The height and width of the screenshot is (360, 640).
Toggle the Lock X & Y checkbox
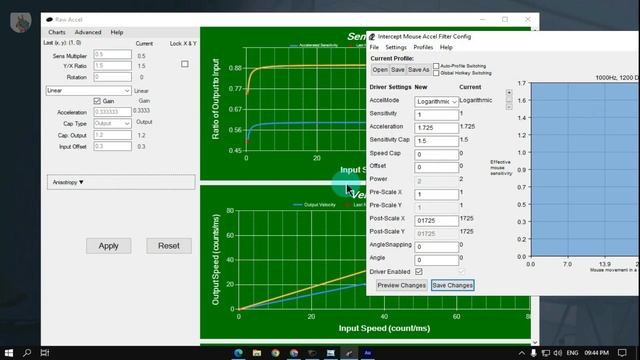pyautogui.click(x=185, y=64)
